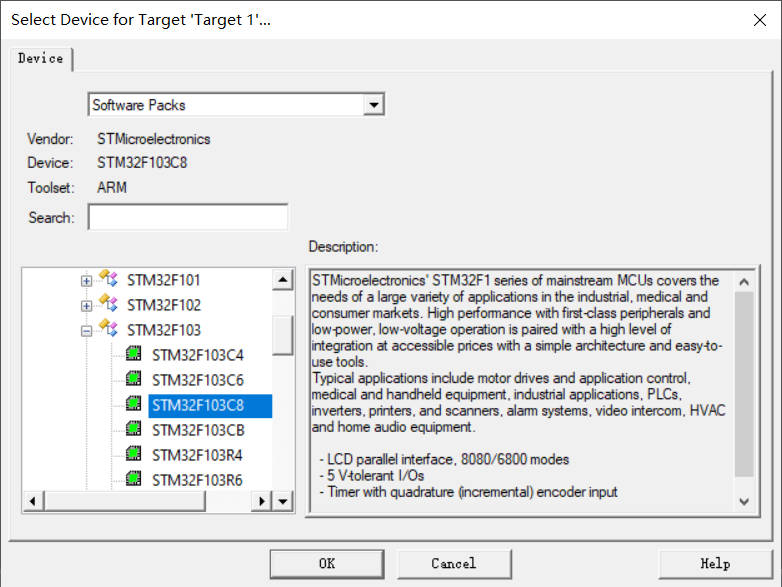The image size is (782, 587).
Task: Select STM32F103 family in tree
Action: 164,330
